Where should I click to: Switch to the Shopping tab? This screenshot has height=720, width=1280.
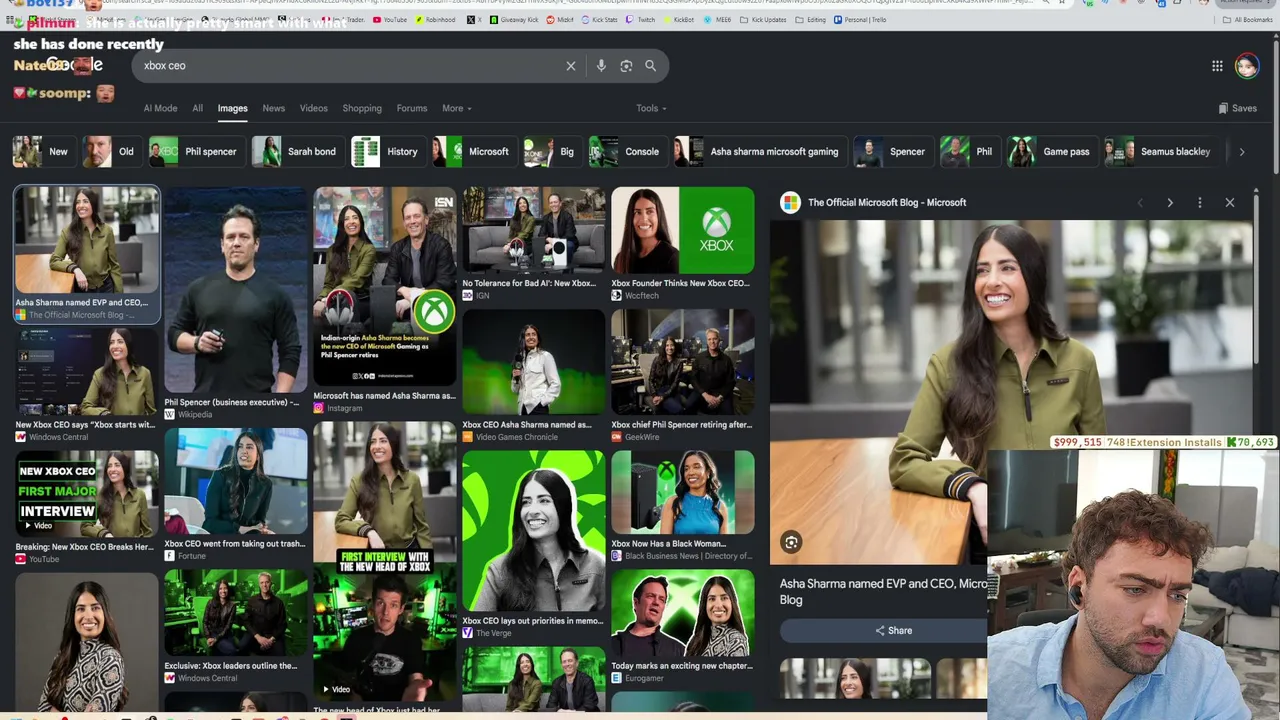(362, 108)
